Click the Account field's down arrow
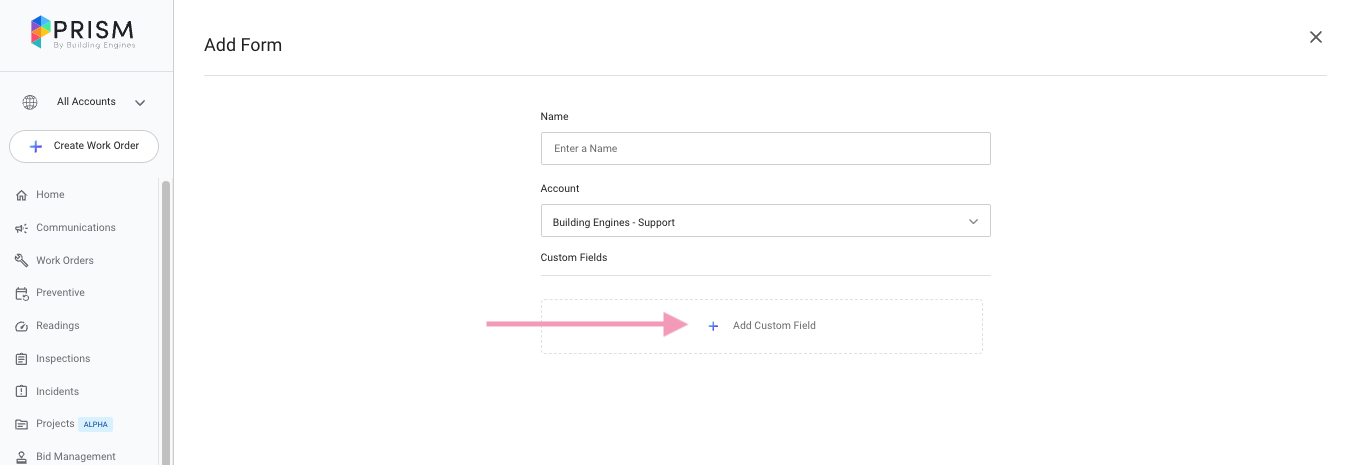 click(973, 222)
